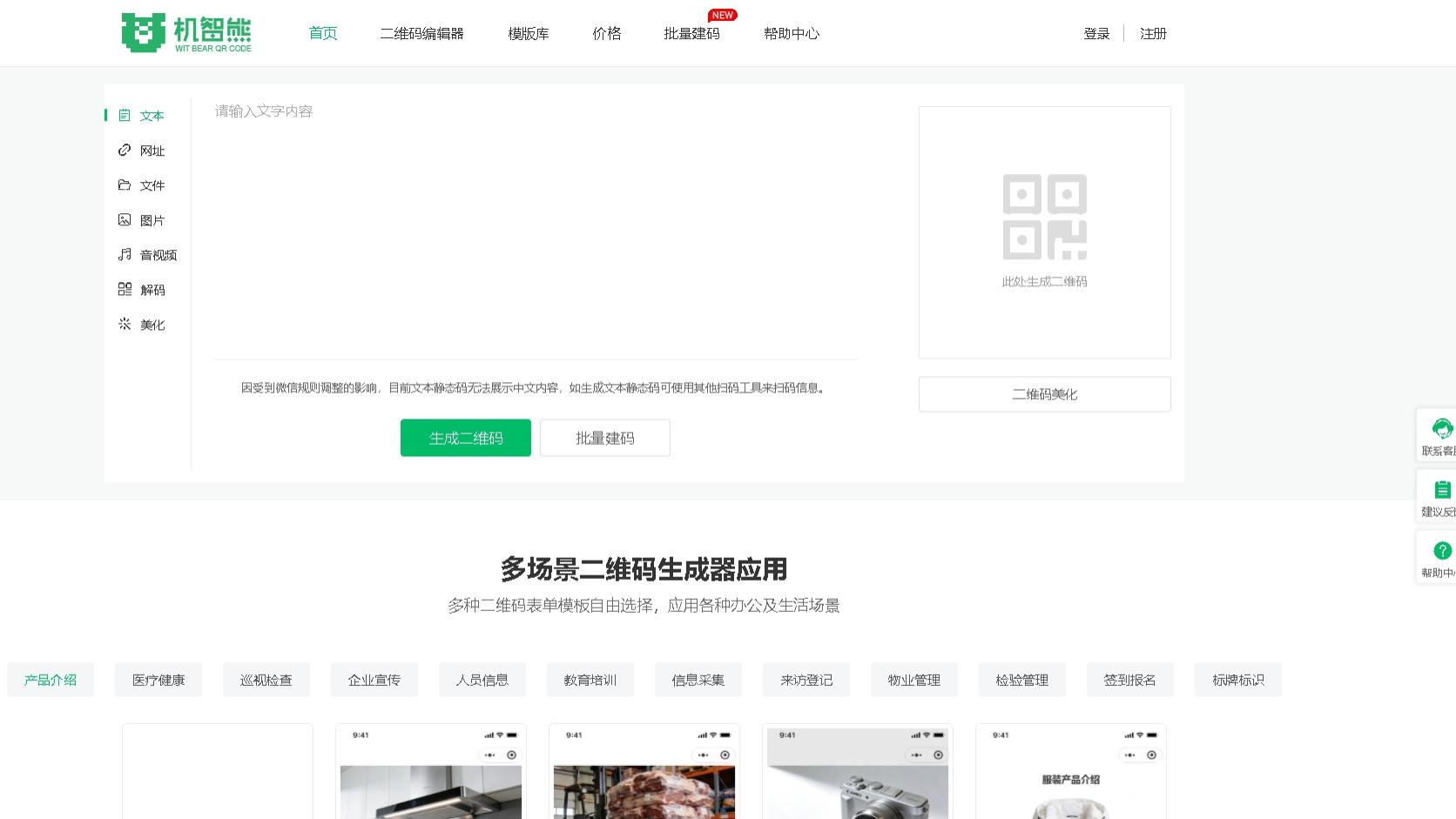Open the 批量建码 NEW menu item
This screenshot has width=1456, height=819.
[x=692, y=33]
